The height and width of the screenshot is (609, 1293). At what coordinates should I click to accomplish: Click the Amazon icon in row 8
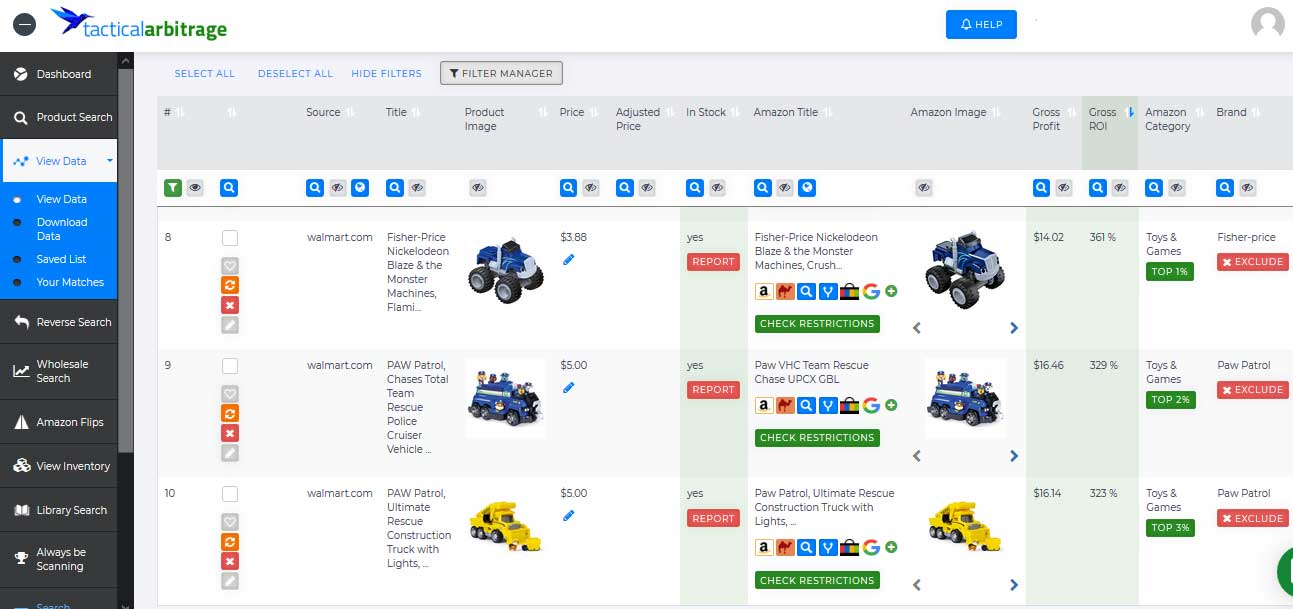point(764,291)
